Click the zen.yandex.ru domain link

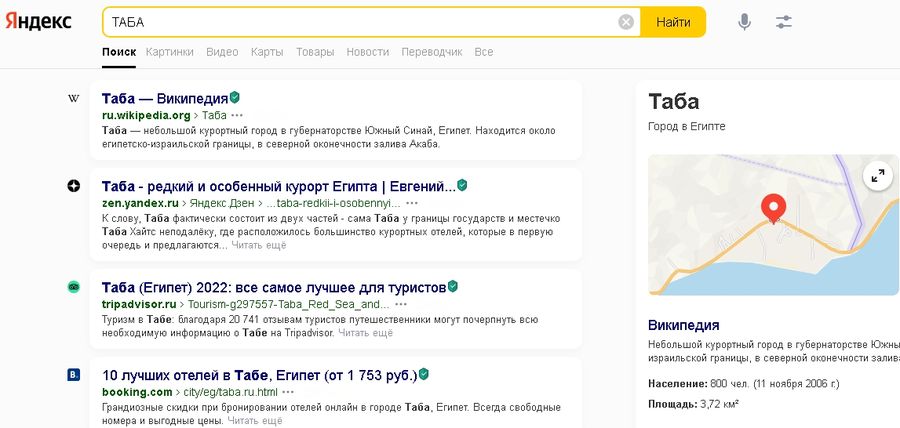pos(140,203)
